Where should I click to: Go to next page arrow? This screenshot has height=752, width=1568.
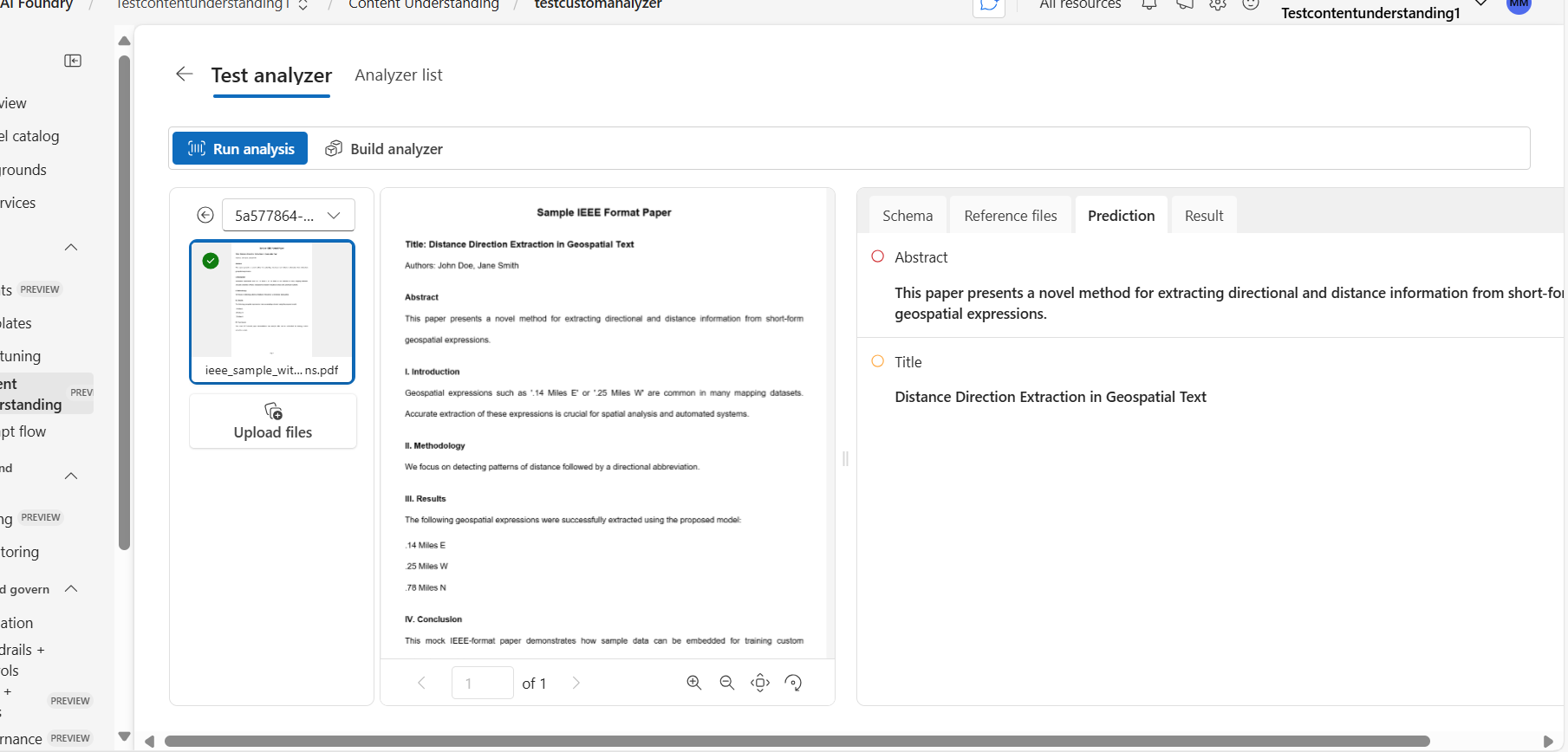click(576, 683)
